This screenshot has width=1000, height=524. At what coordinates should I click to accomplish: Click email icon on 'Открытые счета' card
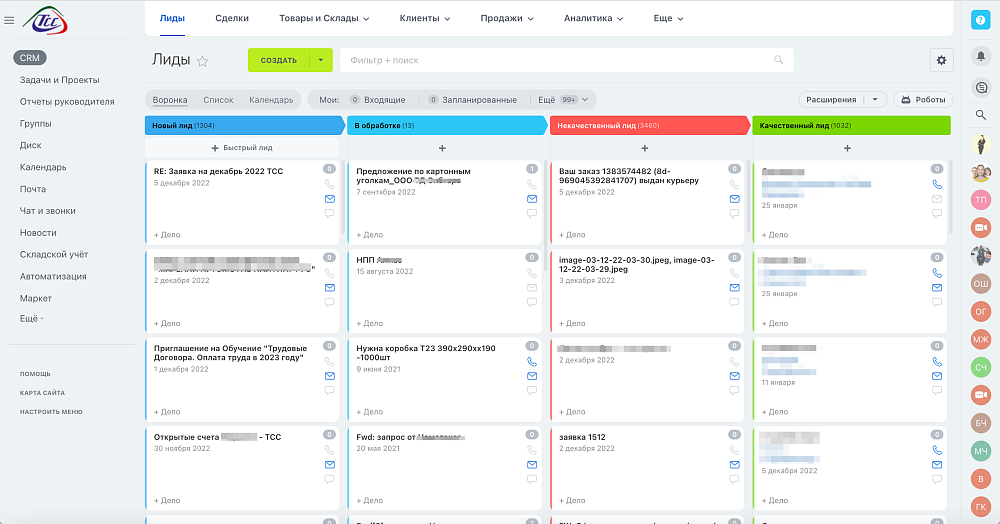tap(329, 465)
